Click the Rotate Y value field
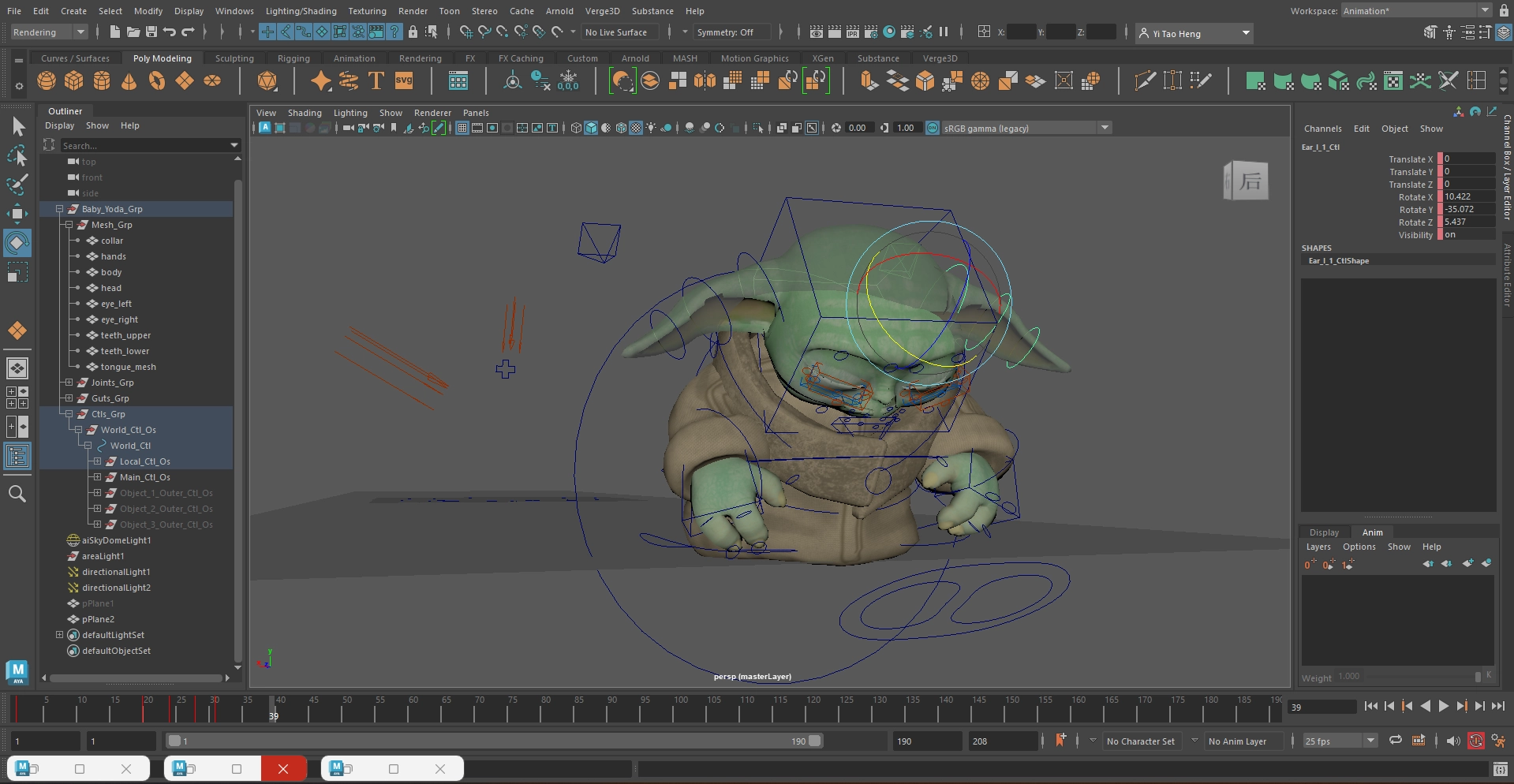The height and width of the screenshot is (784, 1514). coord(1467,210)
